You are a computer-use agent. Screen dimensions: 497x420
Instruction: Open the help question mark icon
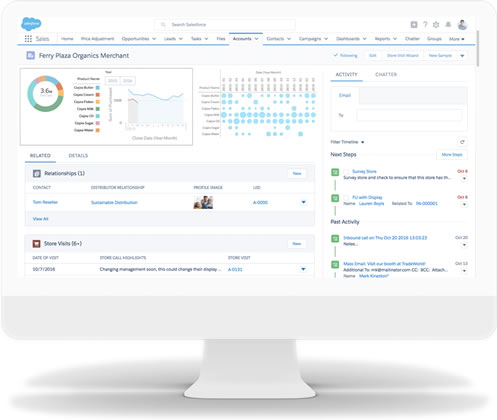425,24
